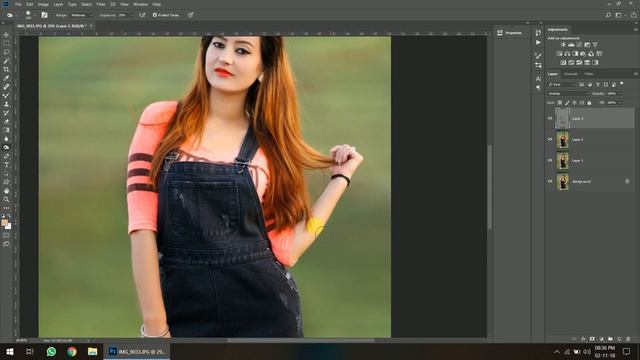Open the layer filter Kind dropdown

562,84
